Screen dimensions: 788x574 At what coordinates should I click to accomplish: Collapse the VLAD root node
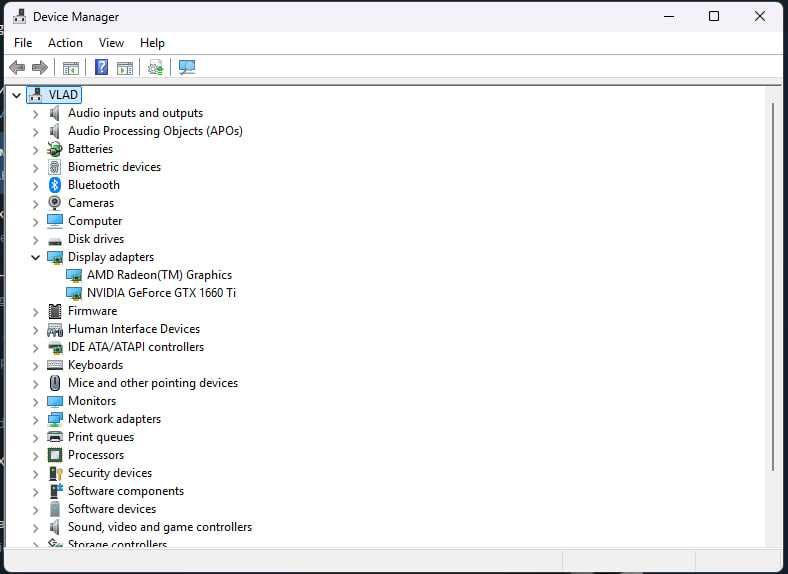pyautogui.click(x=17, y=95)
